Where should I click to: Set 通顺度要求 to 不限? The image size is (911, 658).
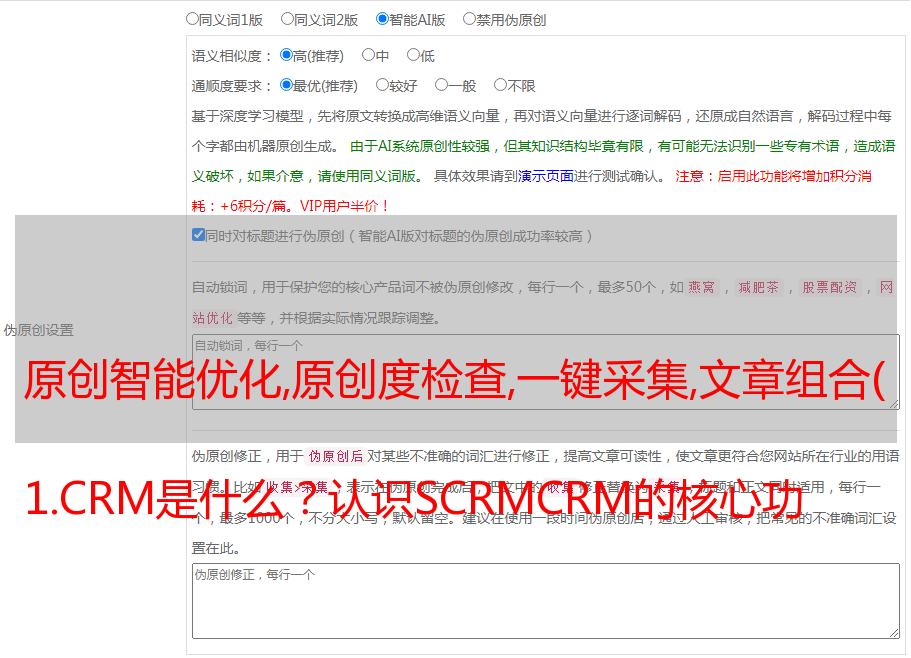[x=500, y=85]
